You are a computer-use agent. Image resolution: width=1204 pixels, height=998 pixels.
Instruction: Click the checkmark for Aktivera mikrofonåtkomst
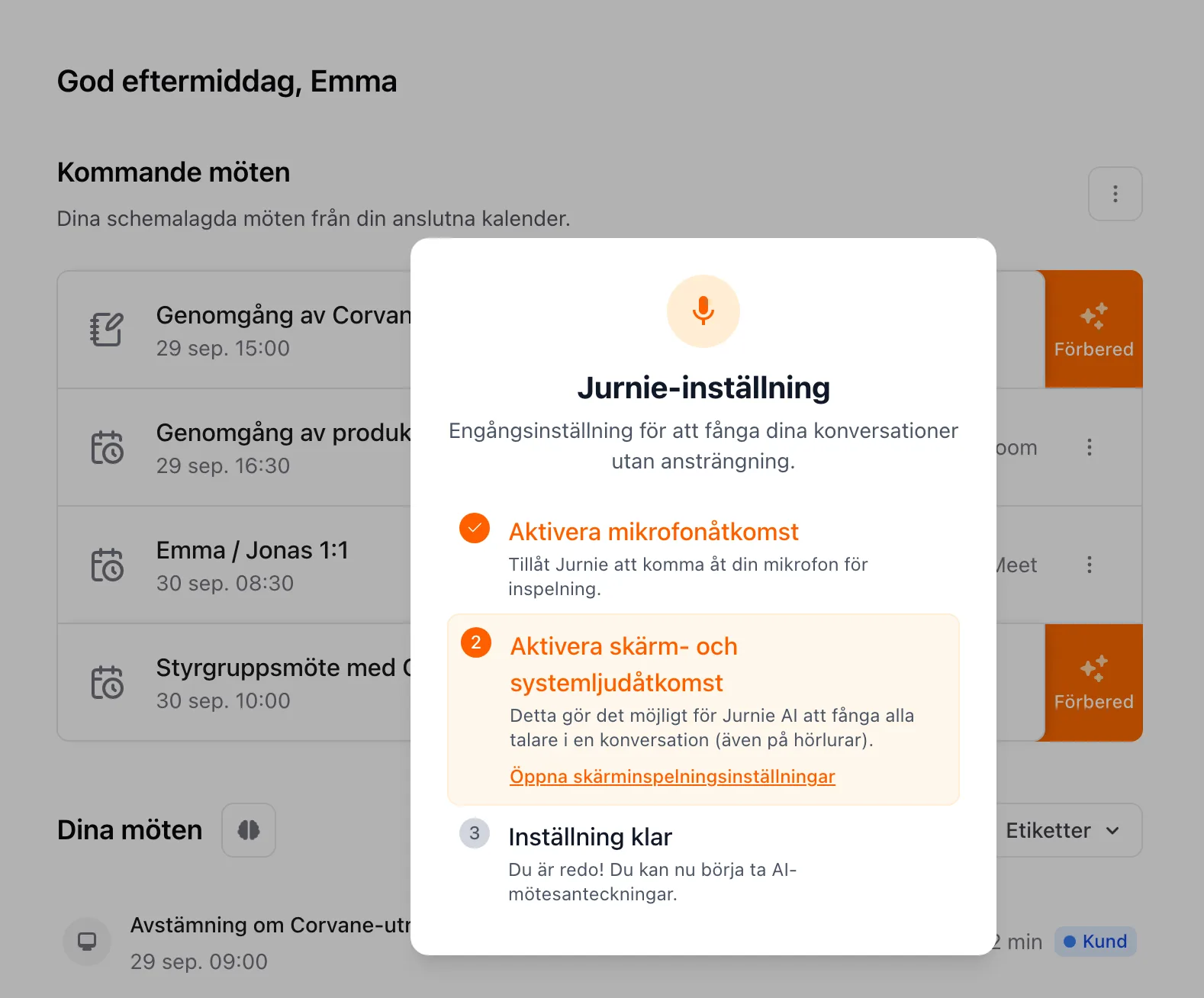[475, 528]
